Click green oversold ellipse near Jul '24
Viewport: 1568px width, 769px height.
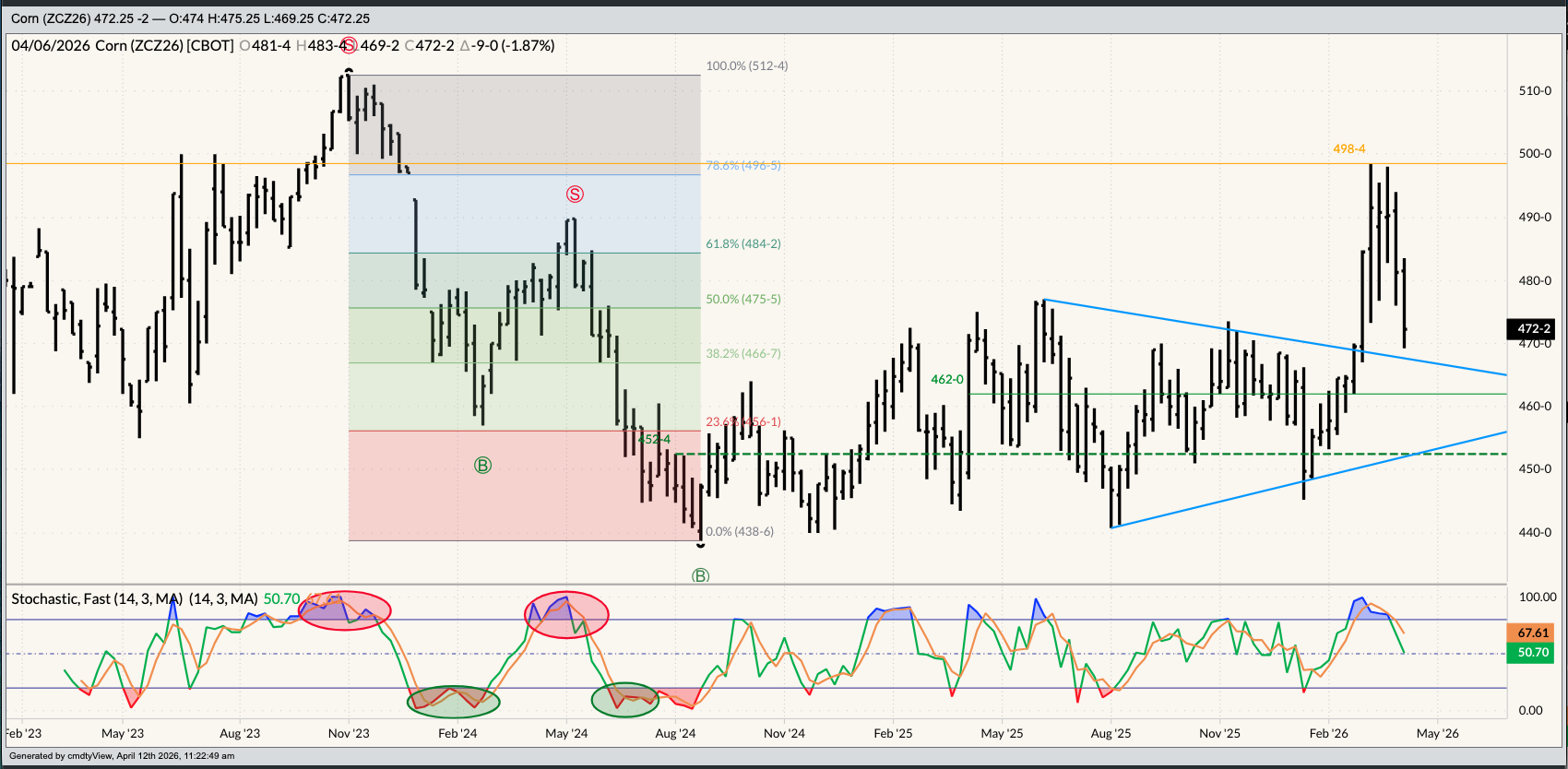coord(625,700)
